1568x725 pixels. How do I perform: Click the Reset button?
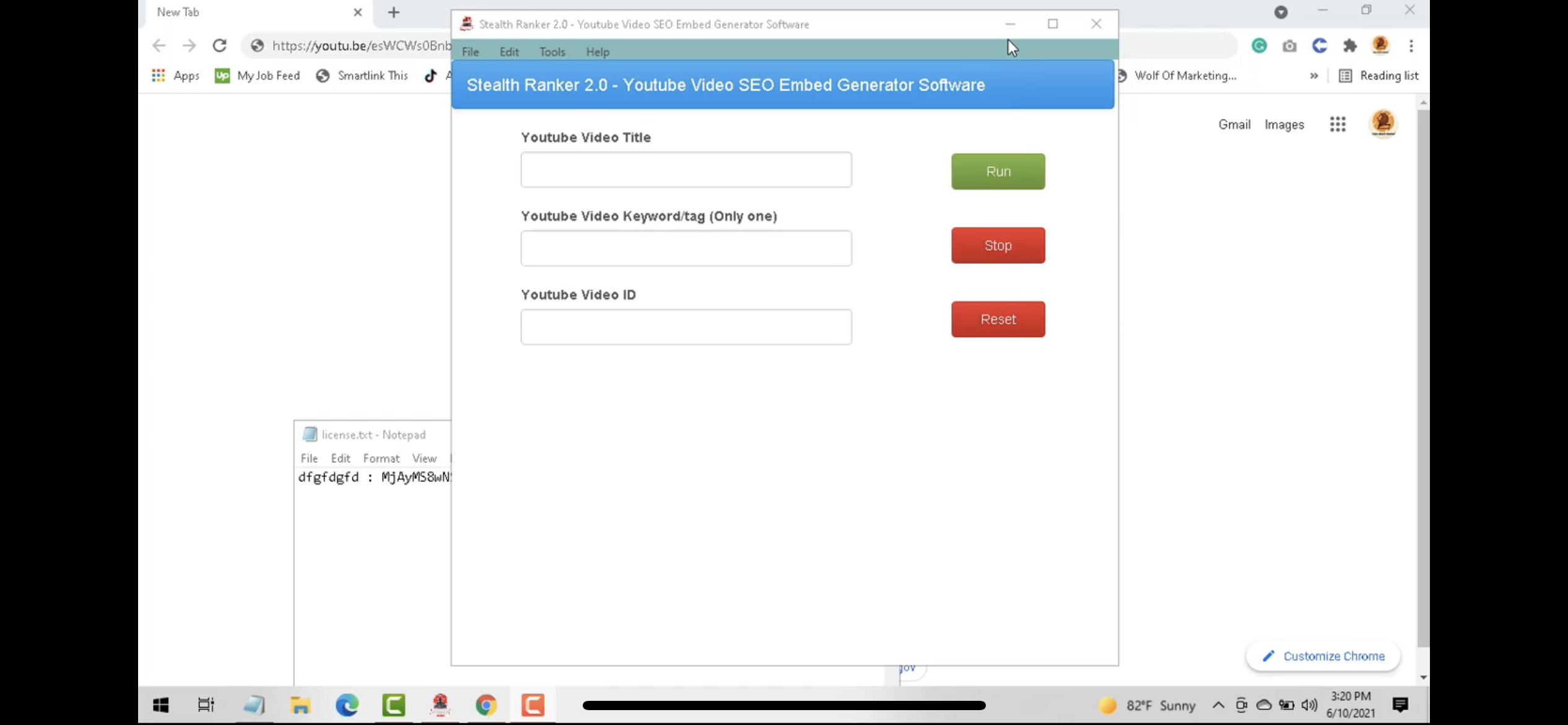(998, 319)
